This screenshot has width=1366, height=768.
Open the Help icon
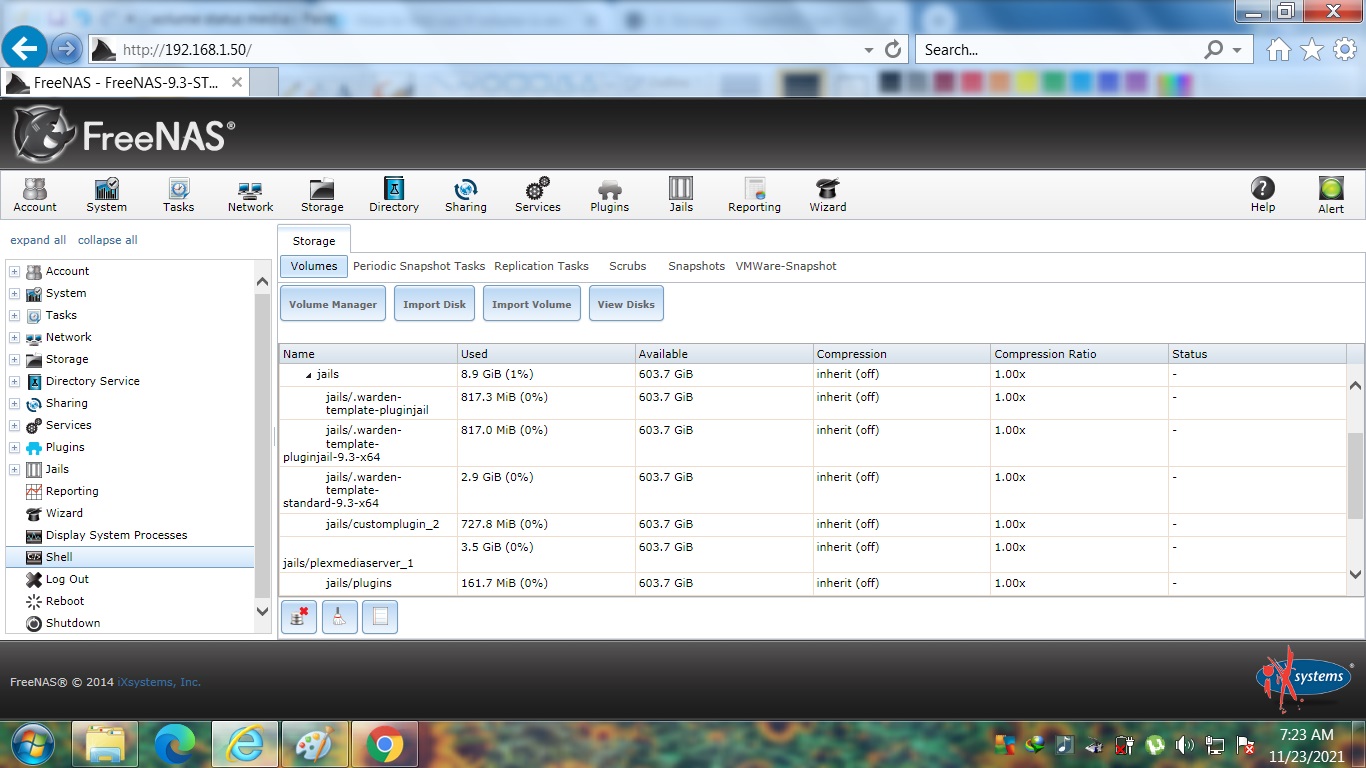click(1263, 195)
